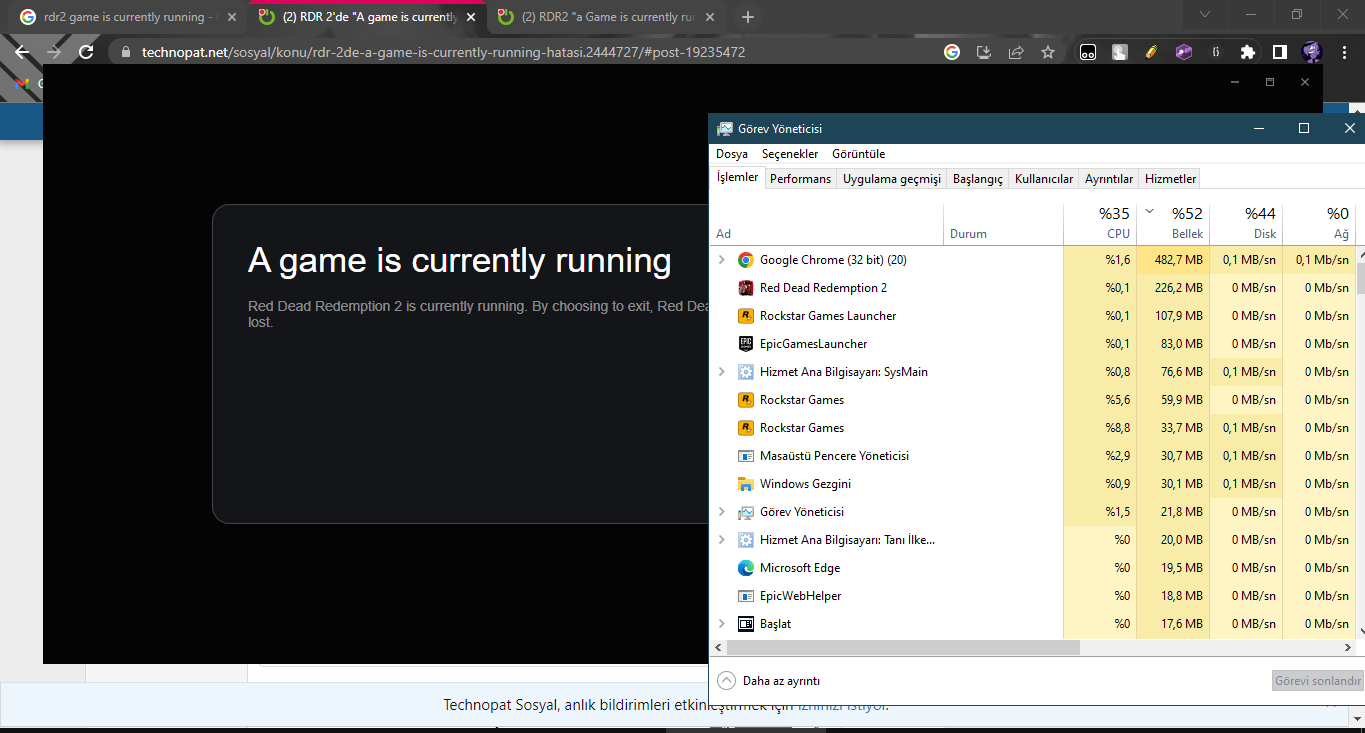Viewport: 1365px width, 733px height.
Task: Click the Görevi sonlandır button
Action: (x=1318, y=681)
